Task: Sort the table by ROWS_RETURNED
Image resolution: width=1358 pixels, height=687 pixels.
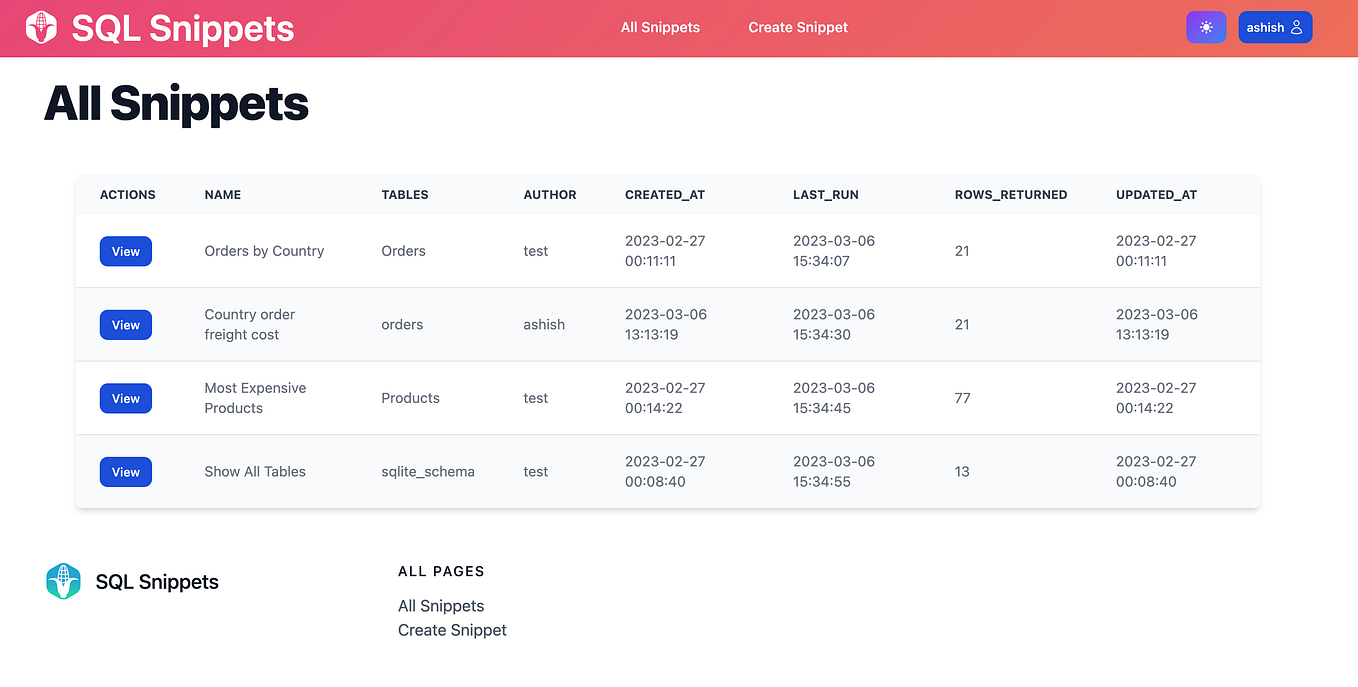Action: coord(1010,194)
